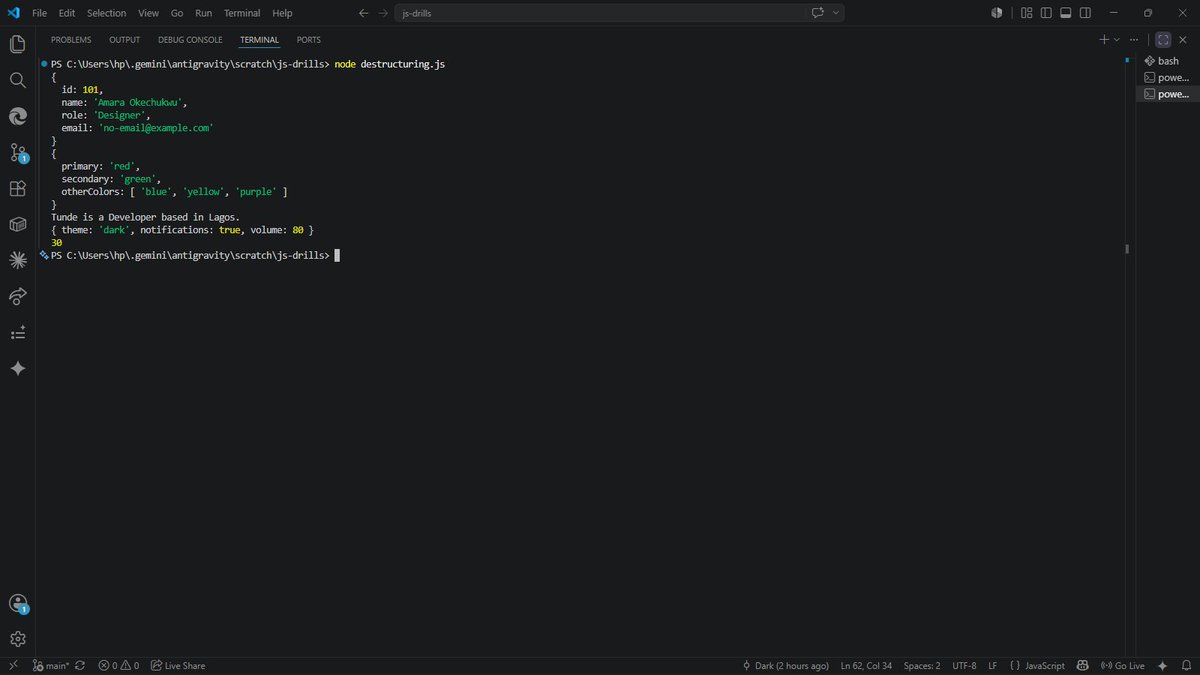Open errors and warnings count in status bar
The image size is (1200, 675).
click(x=118, y=665)
